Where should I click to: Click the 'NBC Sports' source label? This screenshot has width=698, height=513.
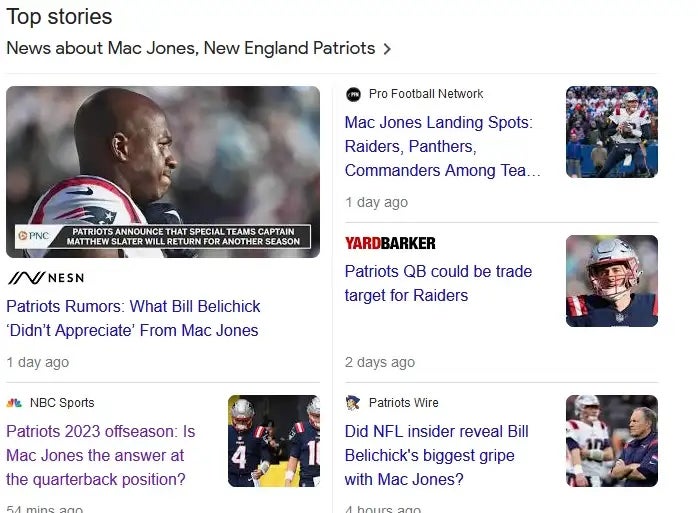tap(62, 403)
